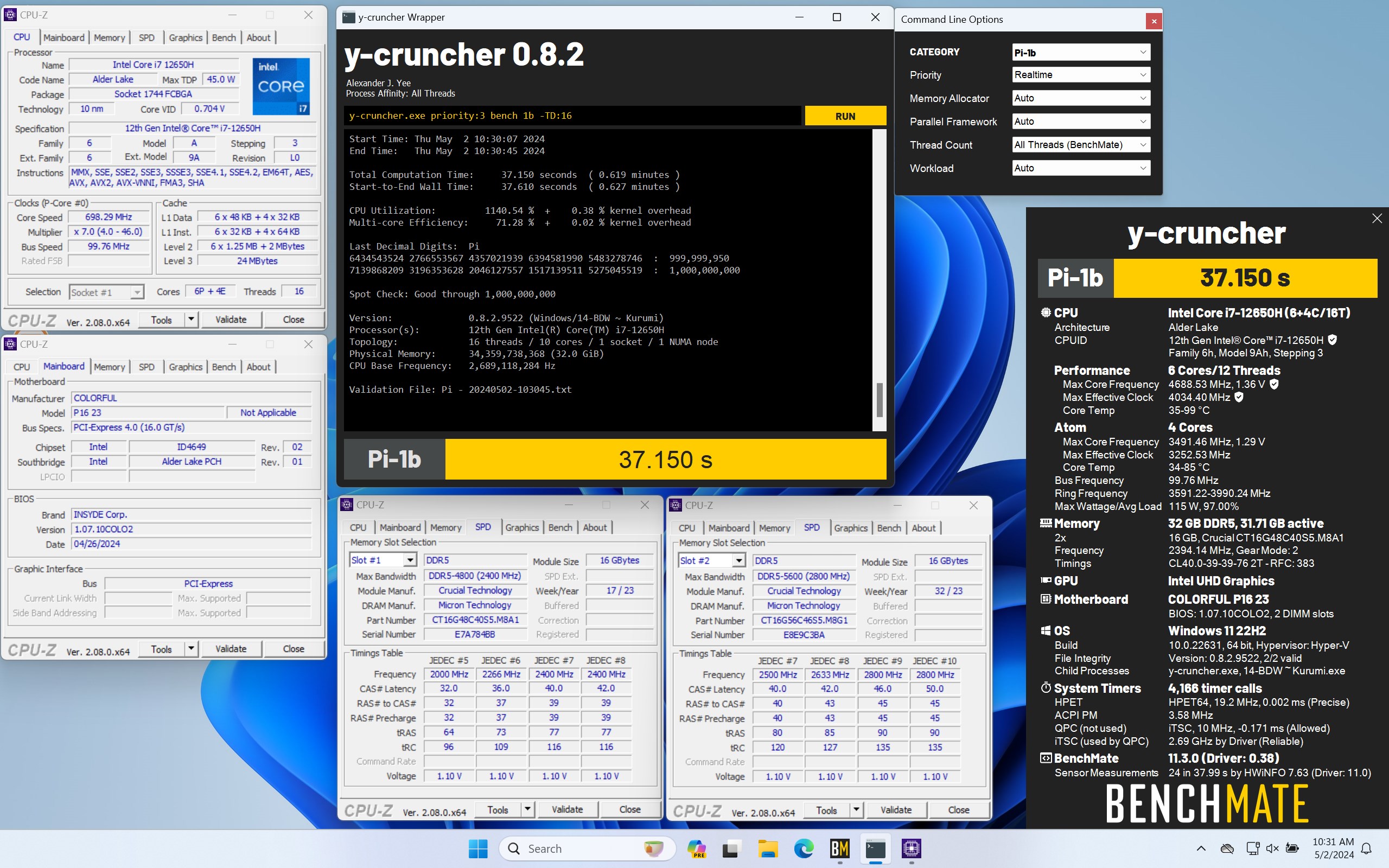Open notification bell in system tray
1389x868 pixels.
pos(1367,848)
